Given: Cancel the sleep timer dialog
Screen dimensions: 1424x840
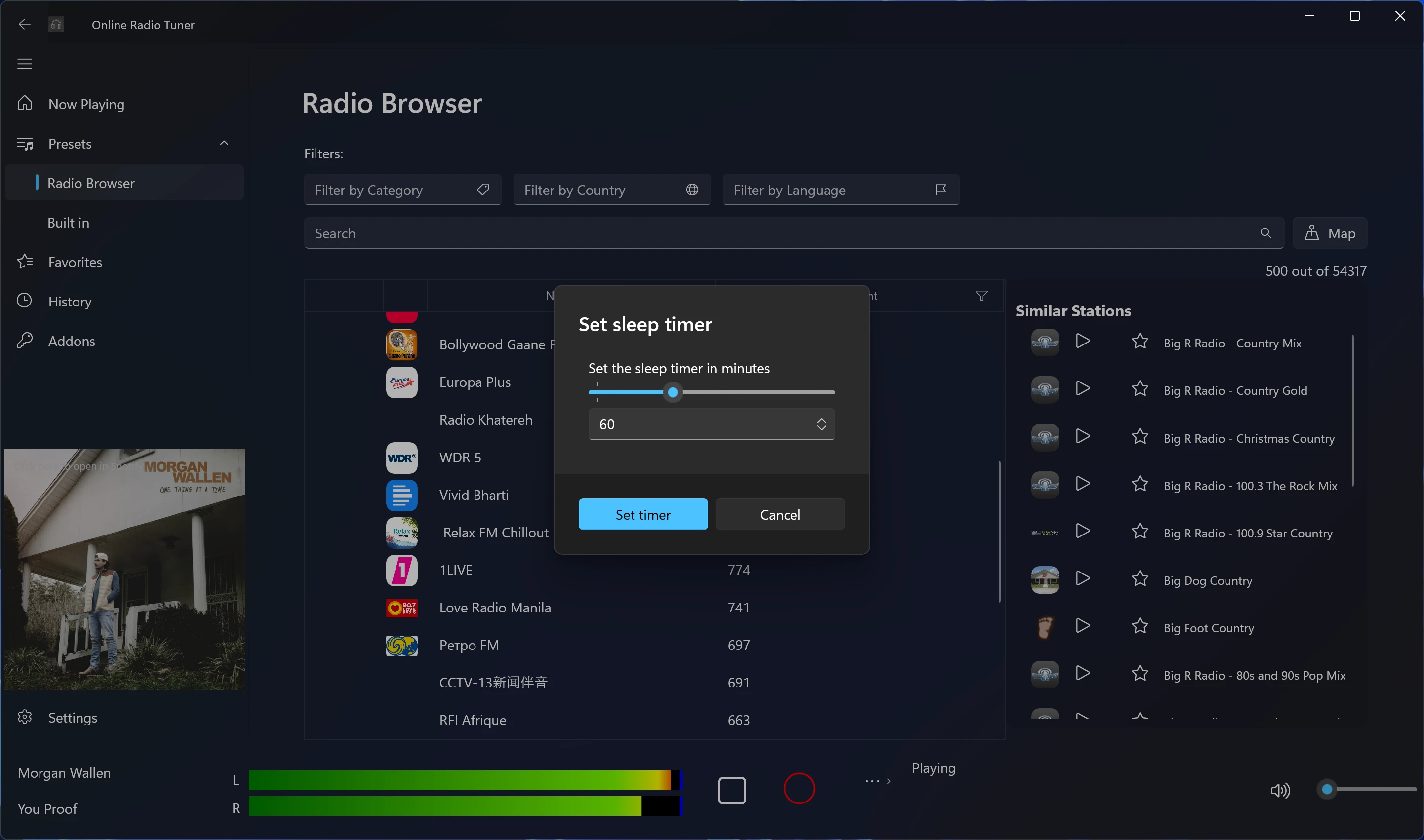Looking at the screenshot, I should (780, 515).
